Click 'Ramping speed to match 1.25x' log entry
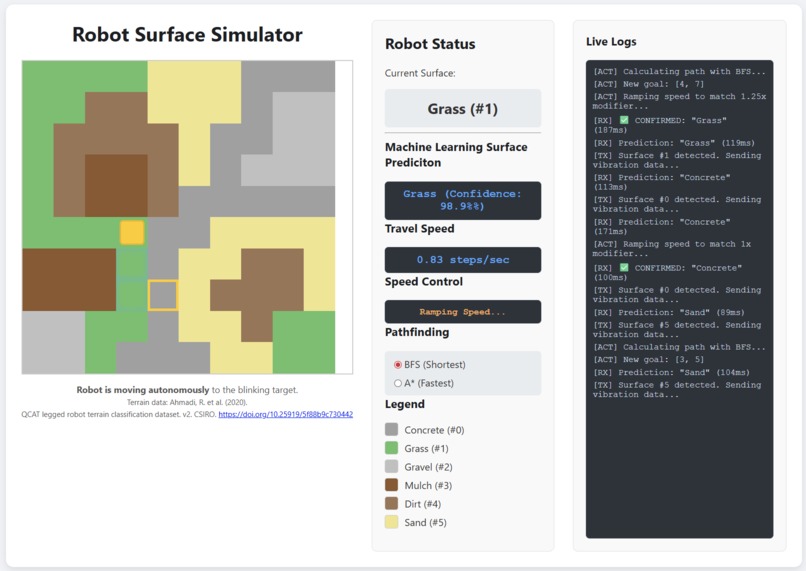 (x=679, y=101)
